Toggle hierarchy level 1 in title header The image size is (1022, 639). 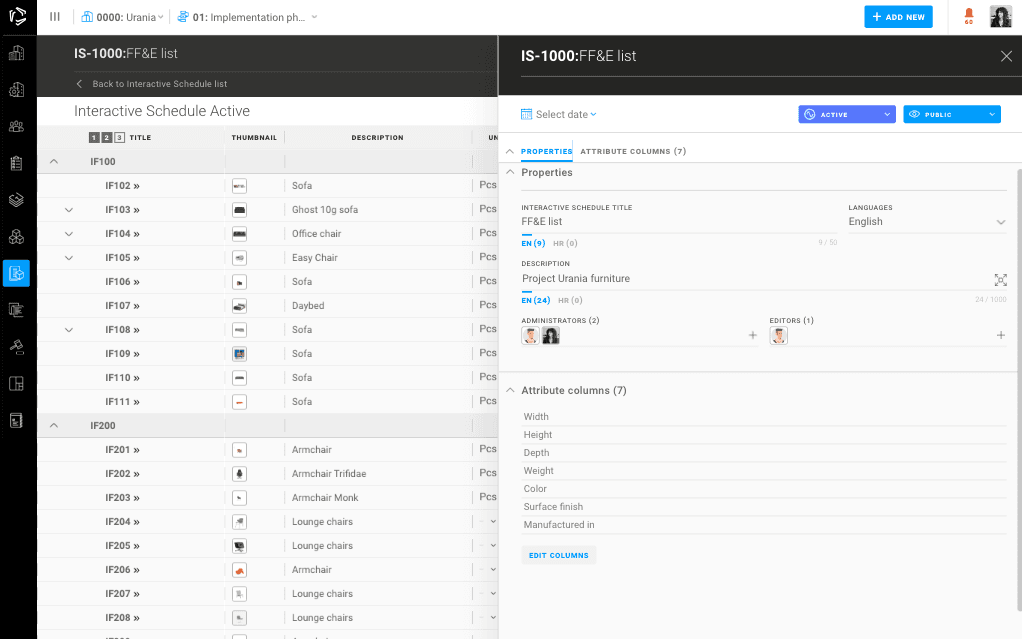(94, 138)
